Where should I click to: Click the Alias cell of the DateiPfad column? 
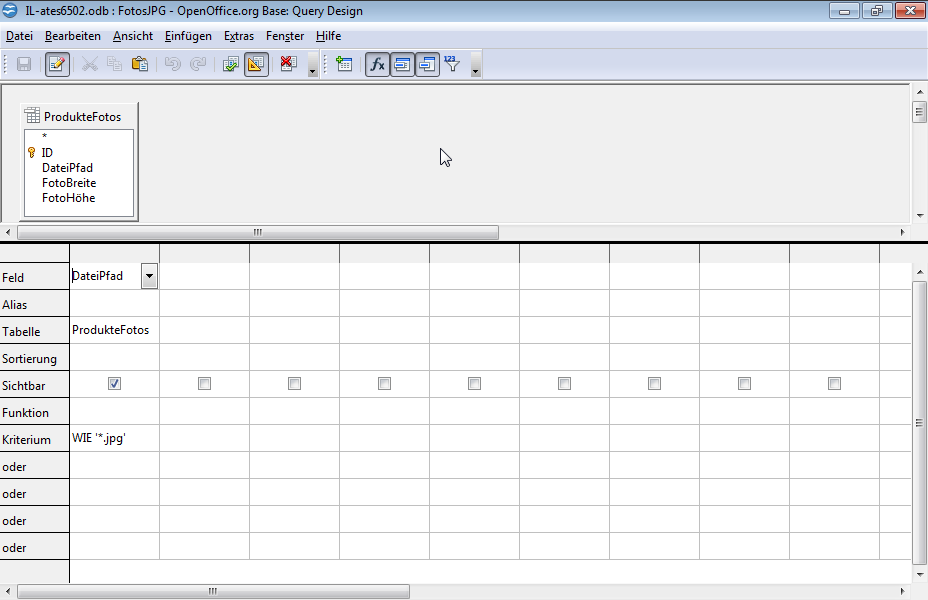pyautogui.click(x=114, y=303)
